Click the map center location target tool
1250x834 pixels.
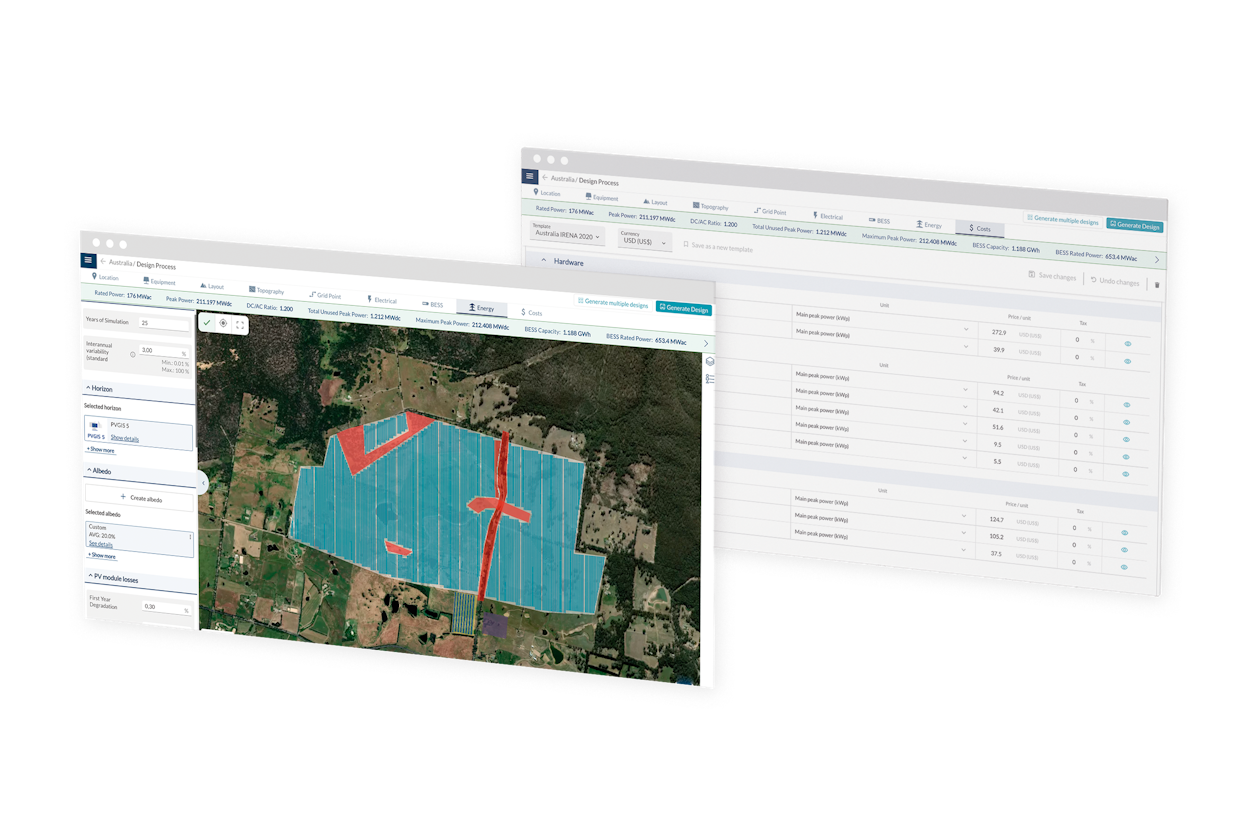coord(223,324)
